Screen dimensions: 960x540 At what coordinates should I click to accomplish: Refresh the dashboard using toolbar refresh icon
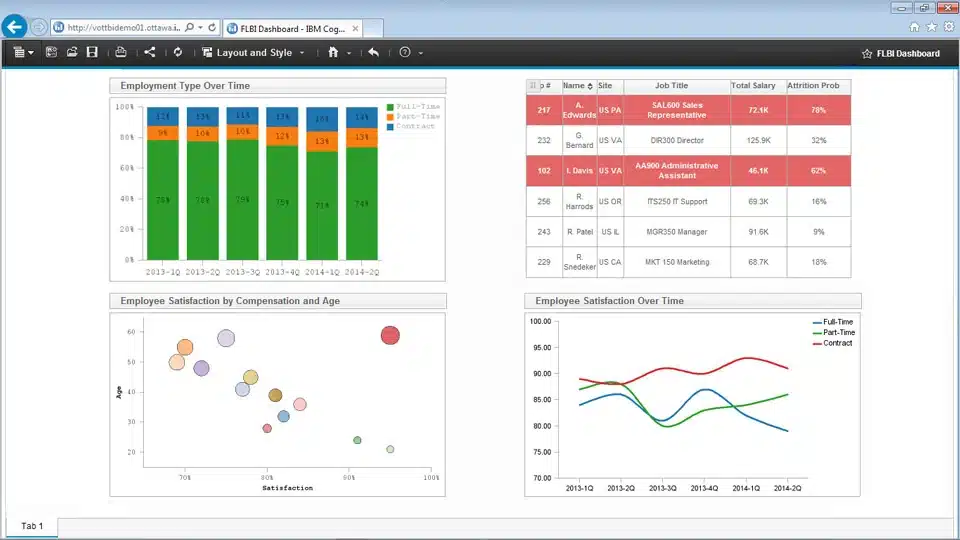[x=178, y=52]
